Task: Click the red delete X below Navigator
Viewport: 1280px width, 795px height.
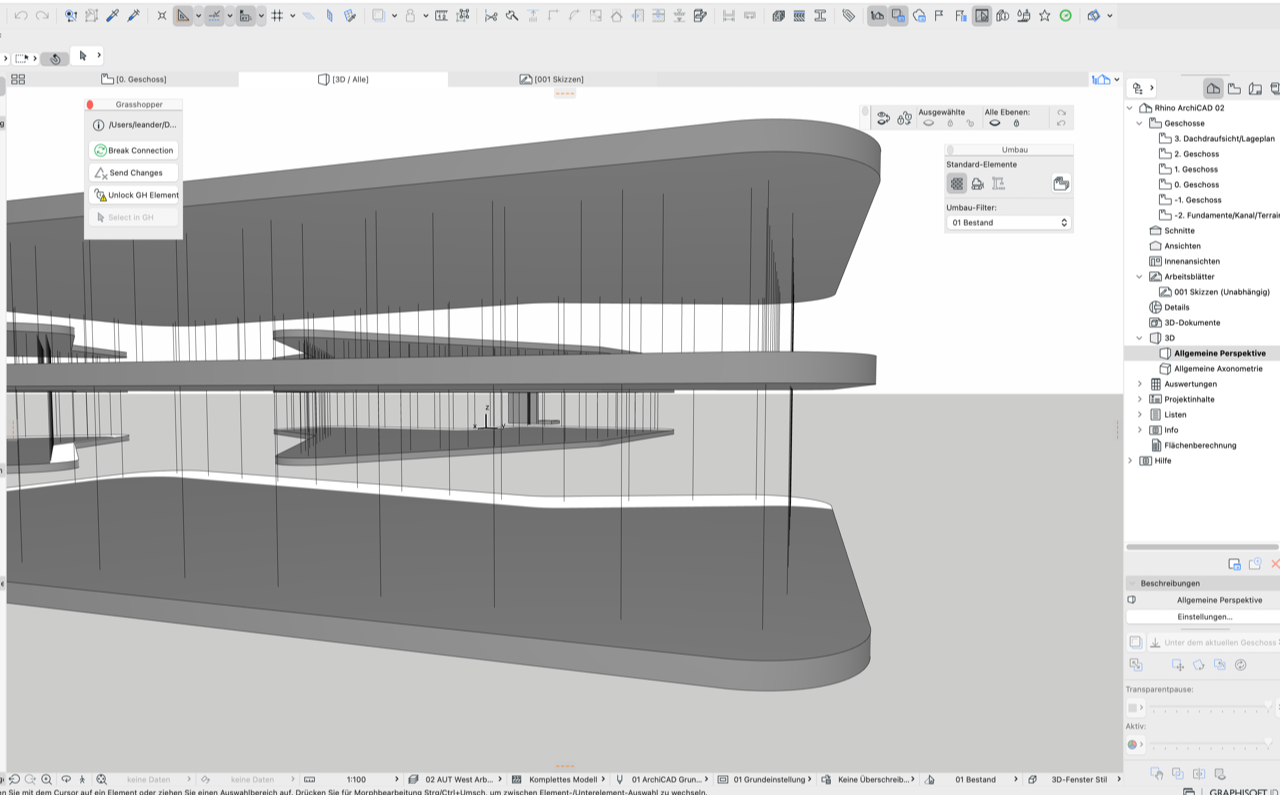Action: (x=1275, y=564)
